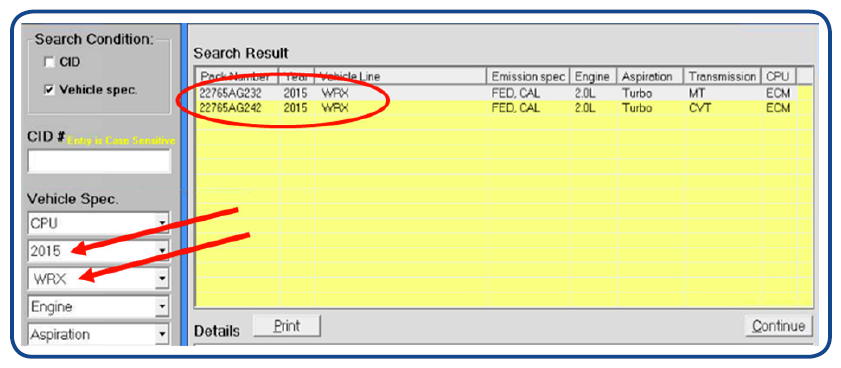The width and height of the screenshot is (841, 368).
Task: Sort by Transmission column header
Action: 723,77
